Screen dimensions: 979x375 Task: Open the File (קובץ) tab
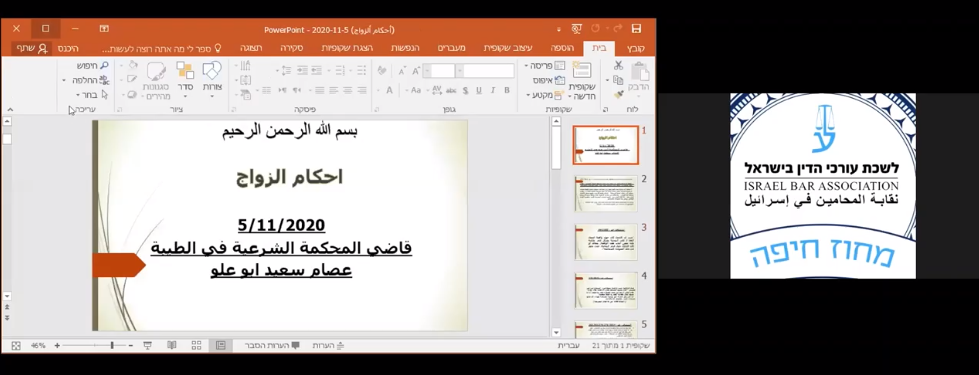pyautogui.click(x=636, y=49)
